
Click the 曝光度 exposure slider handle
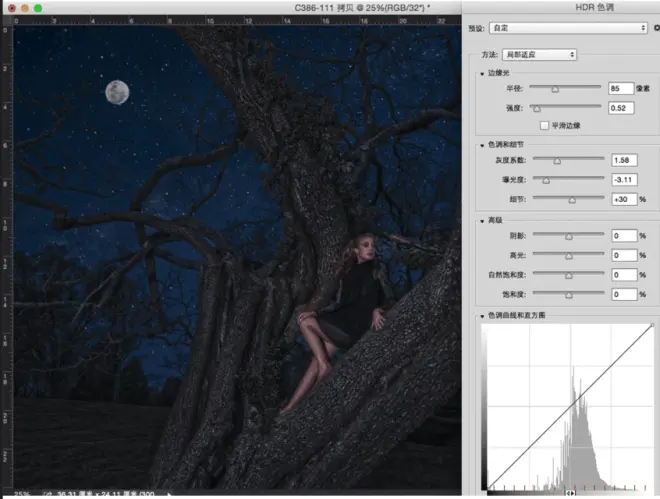(546, 180)
